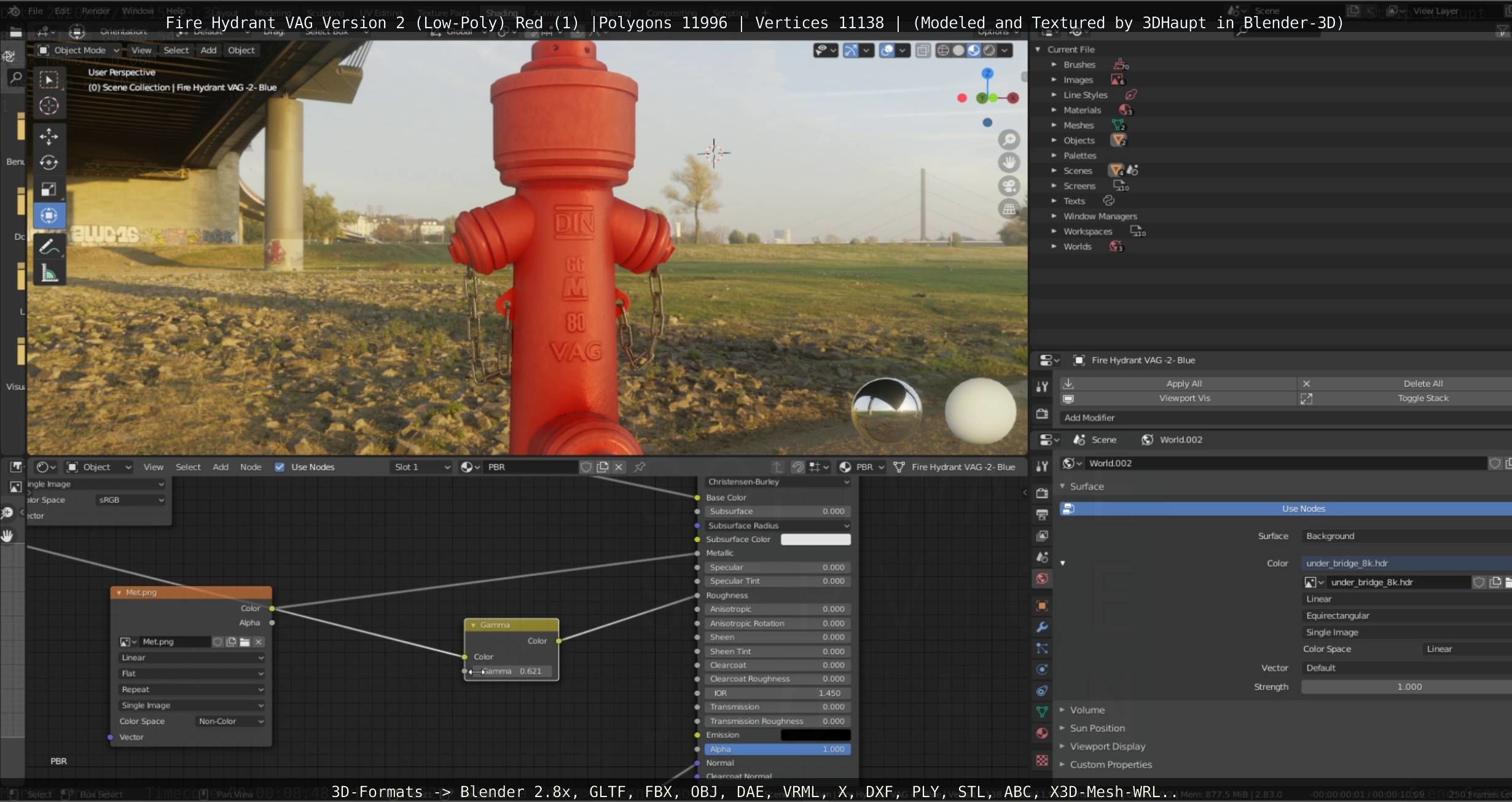Toggle camera view icon in viewport
The height and width of the screenshot is (802, 1512).
pos(1009,186)
